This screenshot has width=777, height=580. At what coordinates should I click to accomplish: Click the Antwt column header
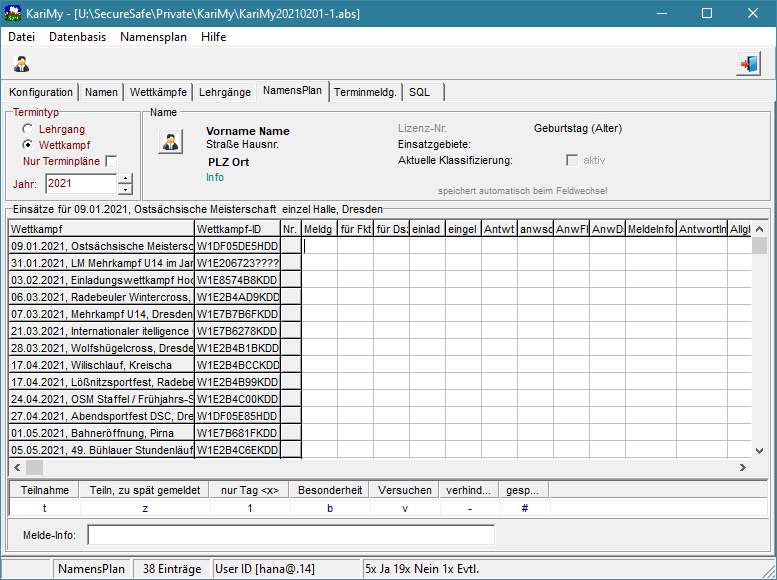[500, 229]
